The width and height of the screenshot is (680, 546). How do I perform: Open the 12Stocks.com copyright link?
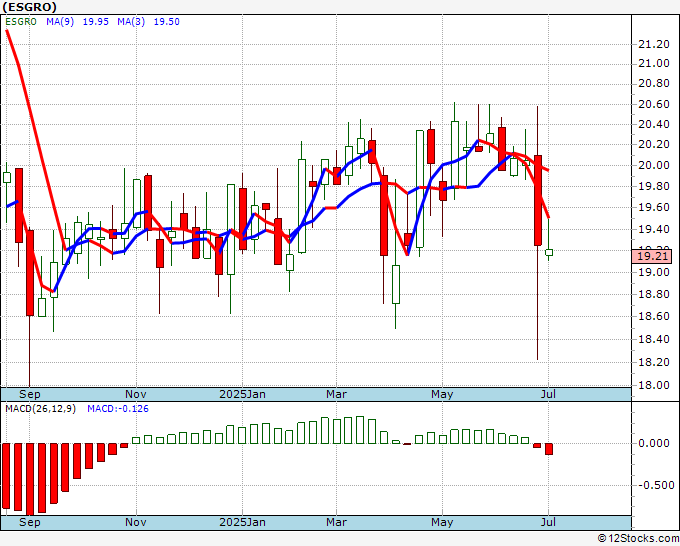(638, 539)
